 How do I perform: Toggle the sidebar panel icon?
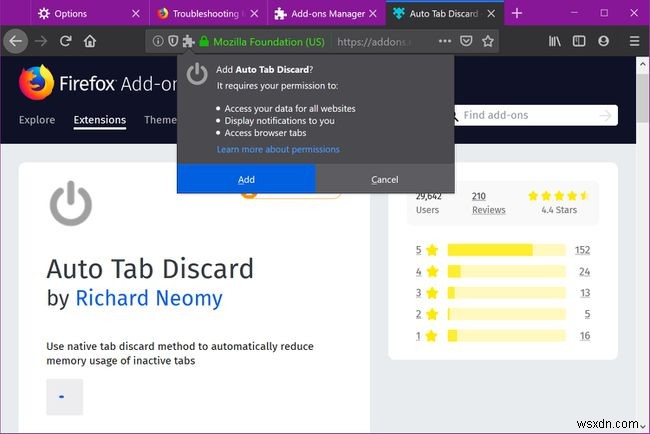click(579, 41)
